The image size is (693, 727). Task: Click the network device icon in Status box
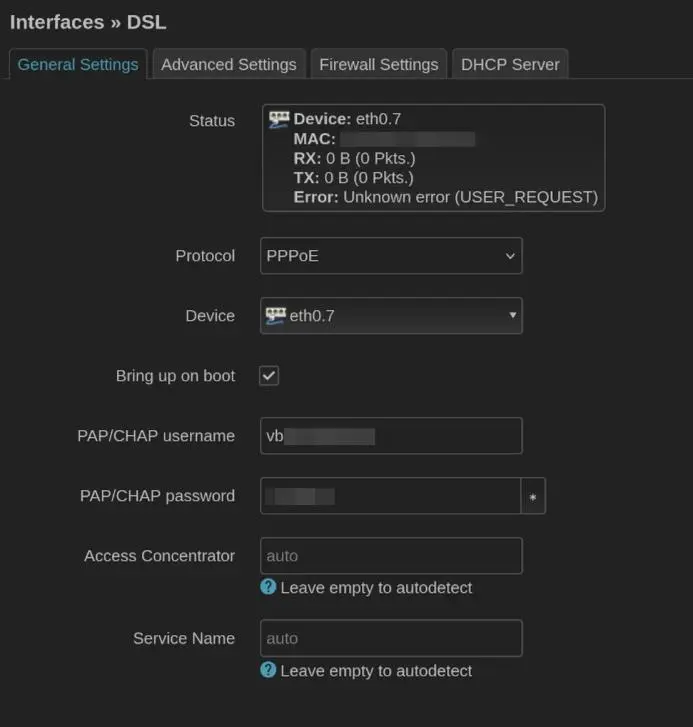pyautogui.click(x=279, y=120)
